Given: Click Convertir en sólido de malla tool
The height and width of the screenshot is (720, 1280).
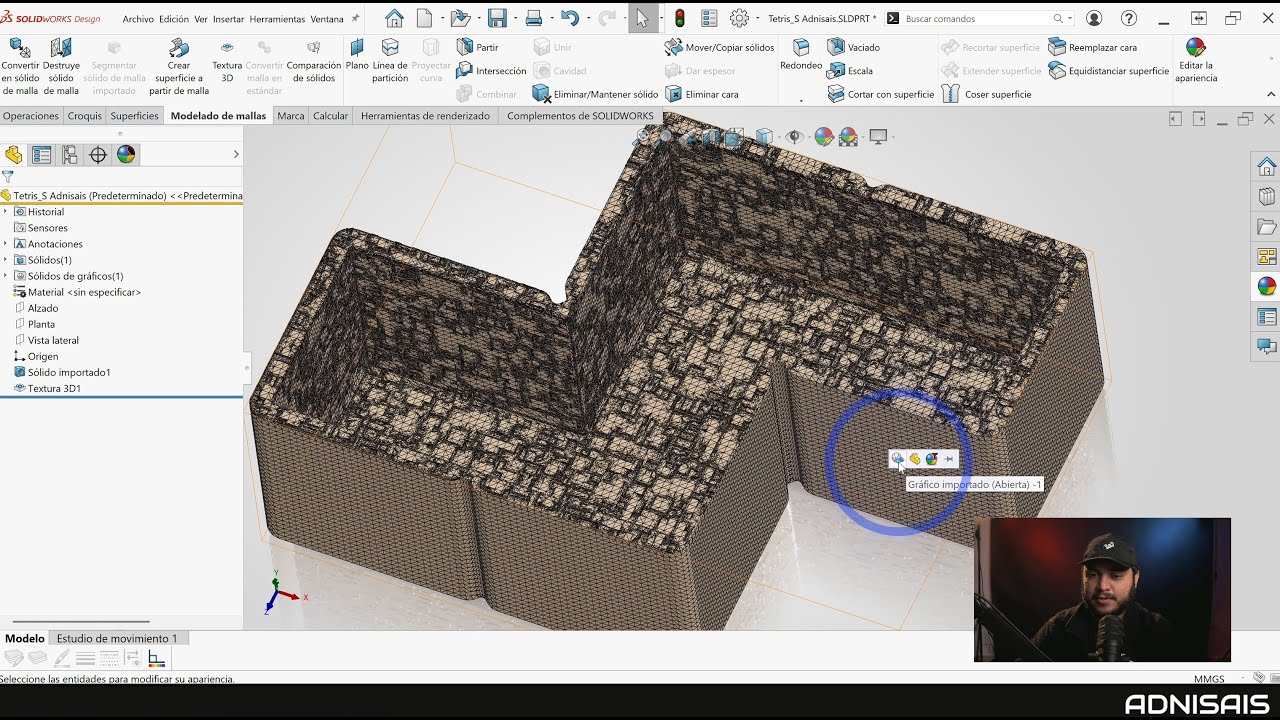Looking at the screenshot, I should [20, 66].
